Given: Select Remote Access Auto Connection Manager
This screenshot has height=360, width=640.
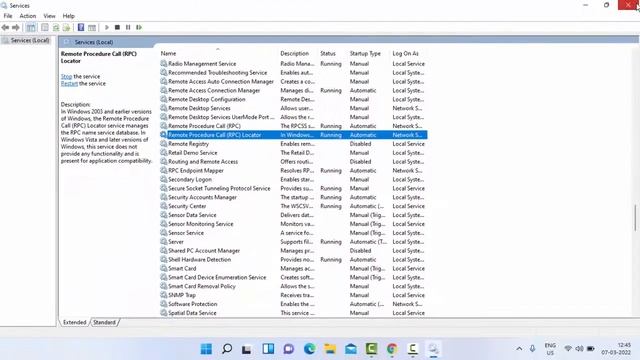Looking at the screenshot, I should 293,82.
